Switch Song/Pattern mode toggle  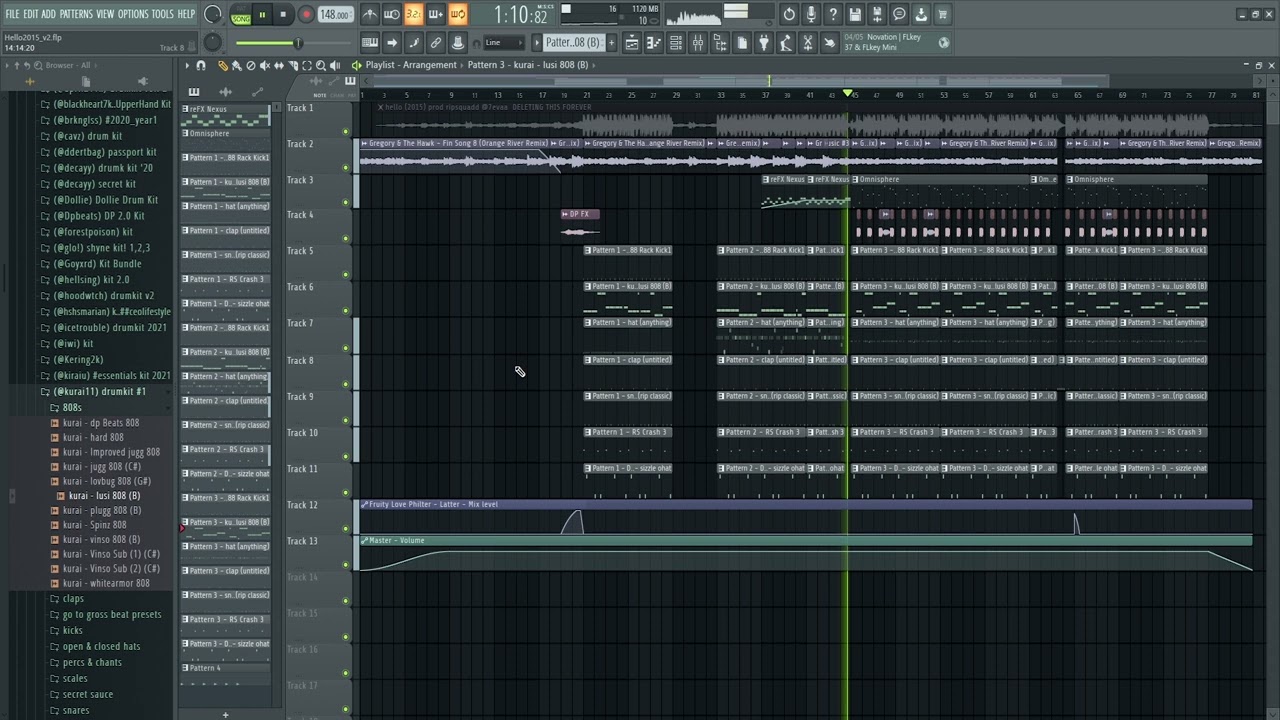241,14
